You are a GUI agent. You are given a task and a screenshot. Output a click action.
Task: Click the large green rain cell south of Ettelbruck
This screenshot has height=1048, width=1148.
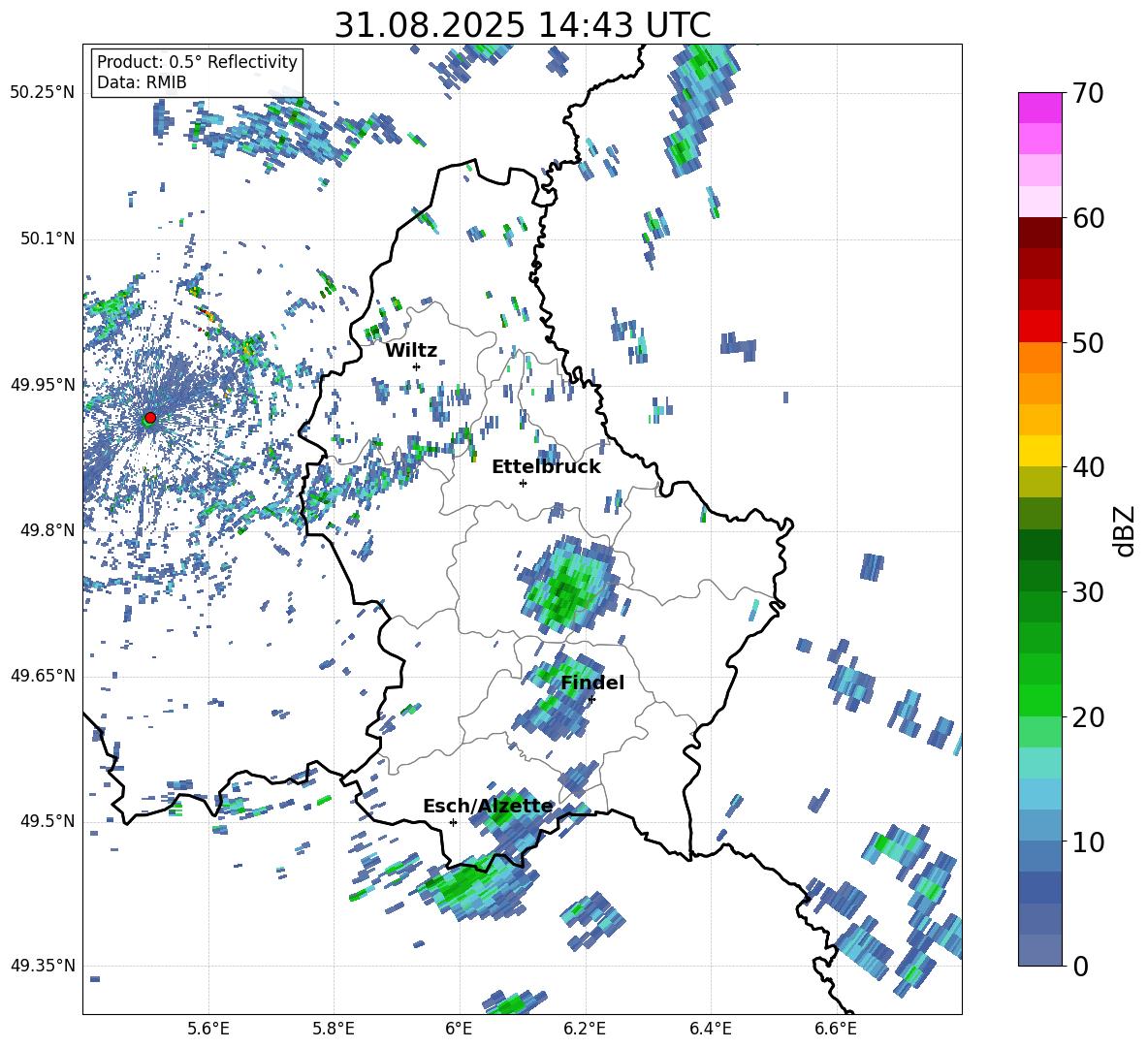click(x=567, y=586)
